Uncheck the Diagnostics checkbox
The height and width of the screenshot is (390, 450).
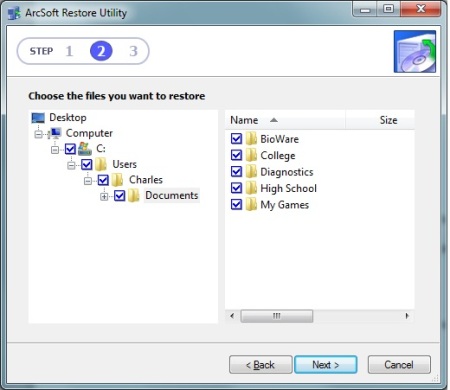pos(236,171)
